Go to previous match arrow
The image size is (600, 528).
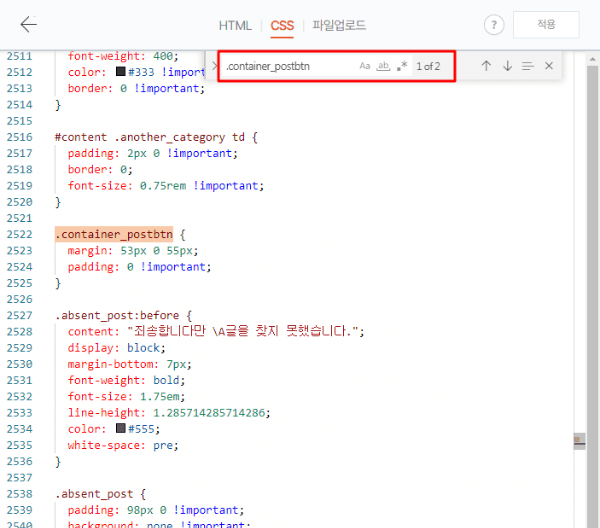tap(486, 66)
